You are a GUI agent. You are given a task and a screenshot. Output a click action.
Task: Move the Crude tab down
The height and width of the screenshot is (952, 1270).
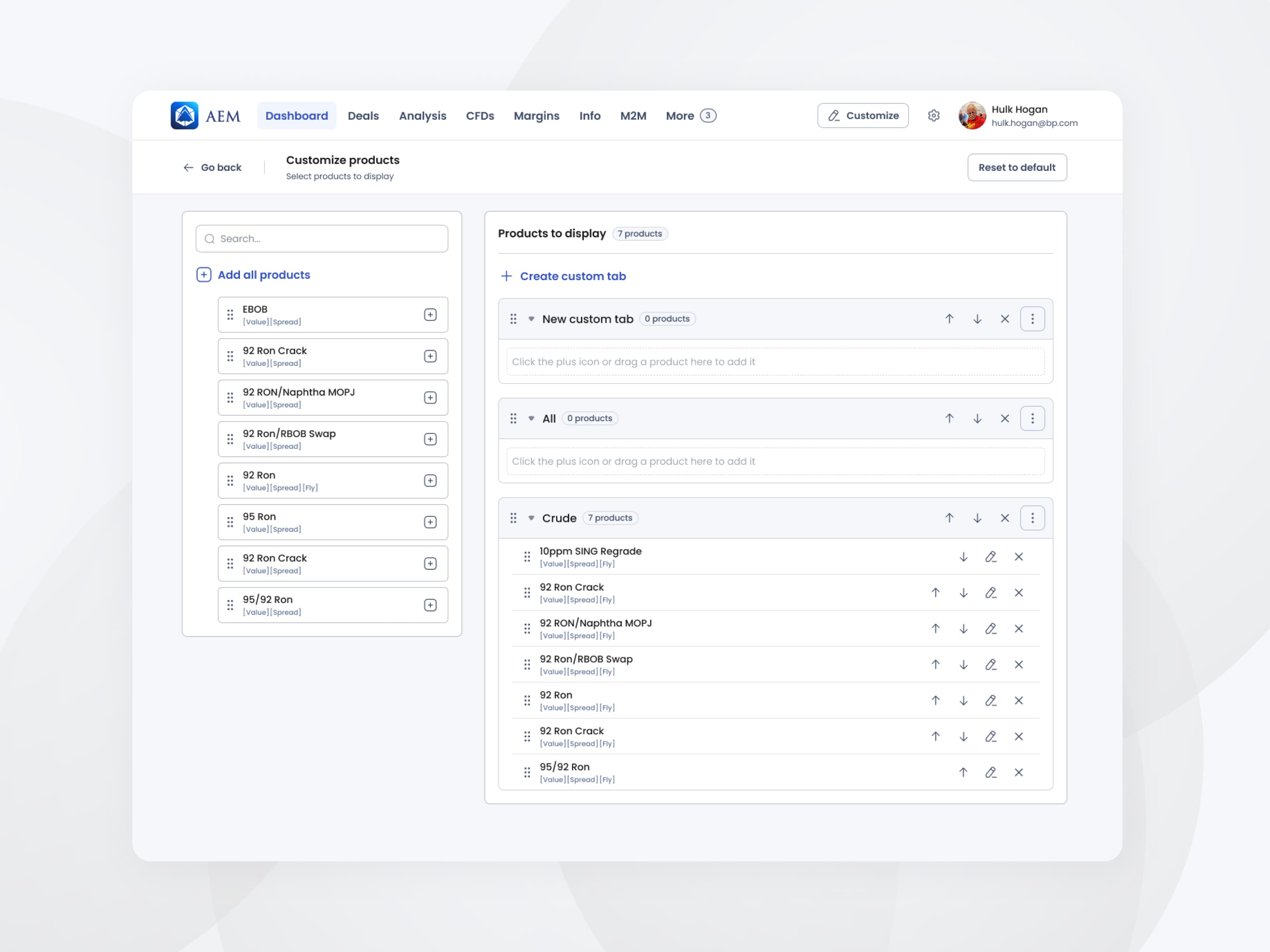click(x=977, y=518)
